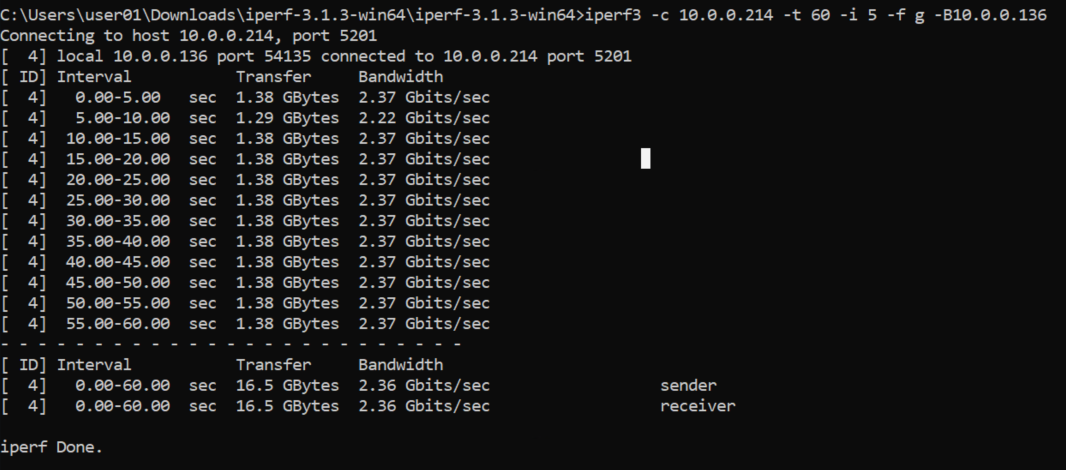Viewport: 1066px width, 470px height.
Task: Click the summary section Interval header
Action: pos(94,365)
